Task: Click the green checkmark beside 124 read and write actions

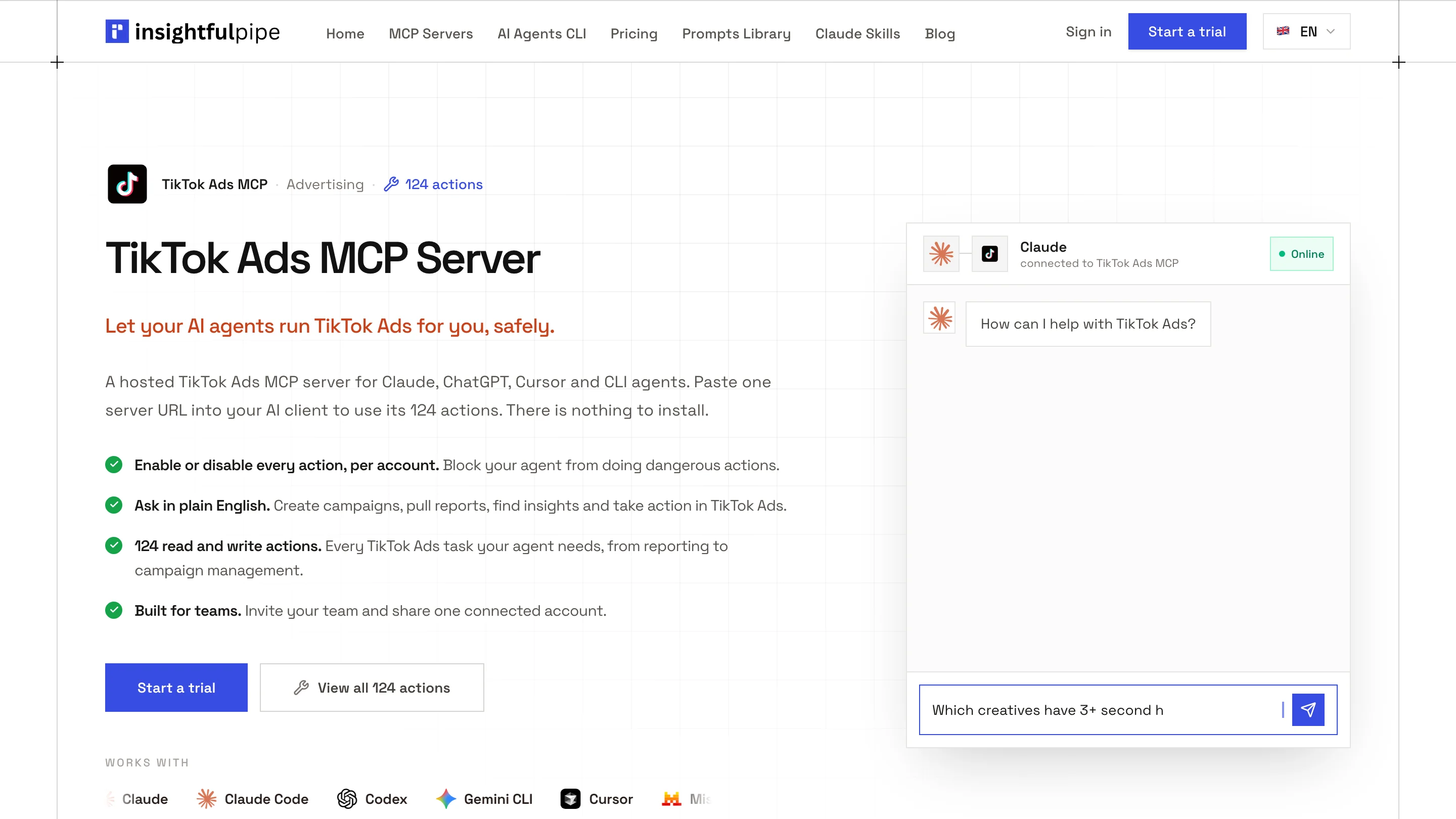Action: [x=114, y=545]
